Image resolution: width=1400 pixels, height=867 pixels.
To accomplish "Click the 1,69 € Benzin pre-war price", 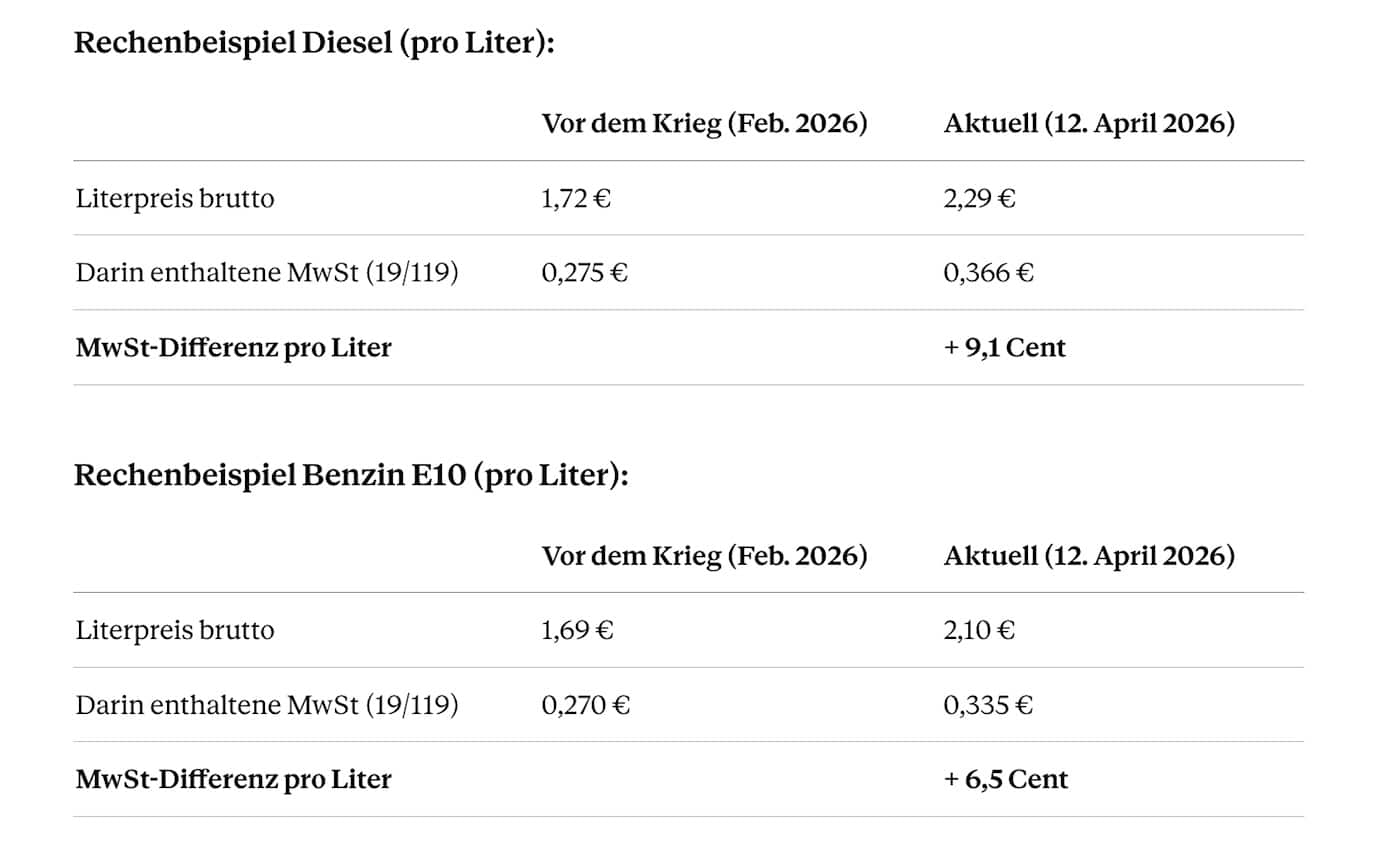I will tap(577, 630).
